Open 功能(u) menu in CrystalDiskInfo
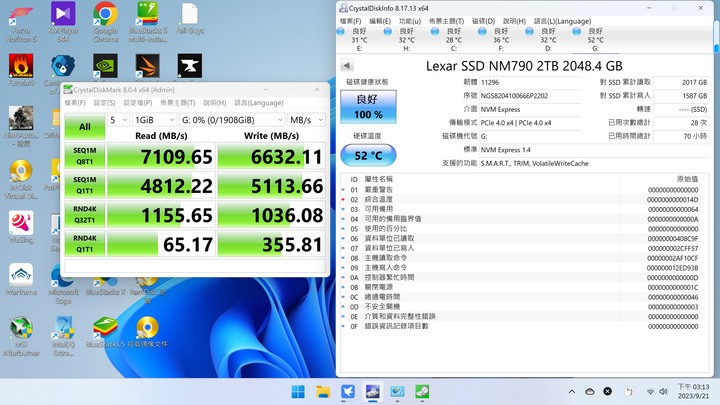Image resolution: width=720 pixels, height=405 pixels. [410, 21]
